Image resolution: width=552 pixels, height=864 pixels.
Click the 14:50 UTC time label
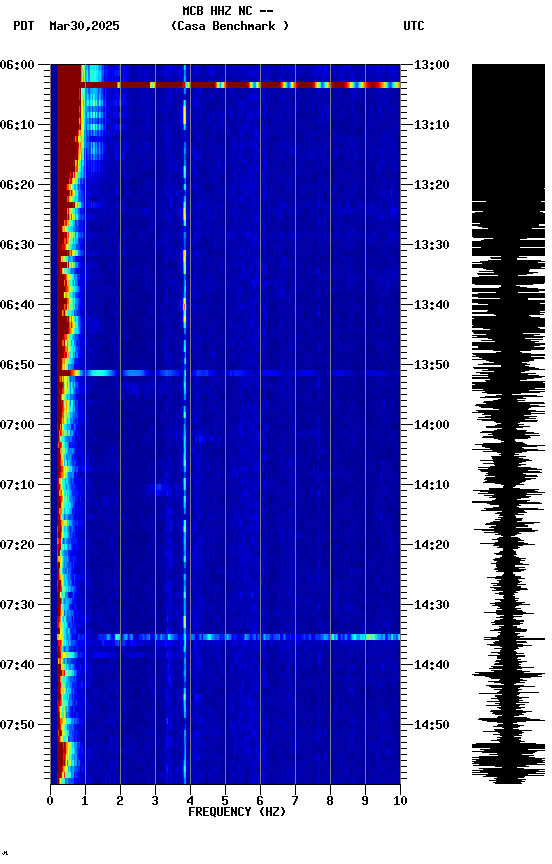(x=432, y=725)
